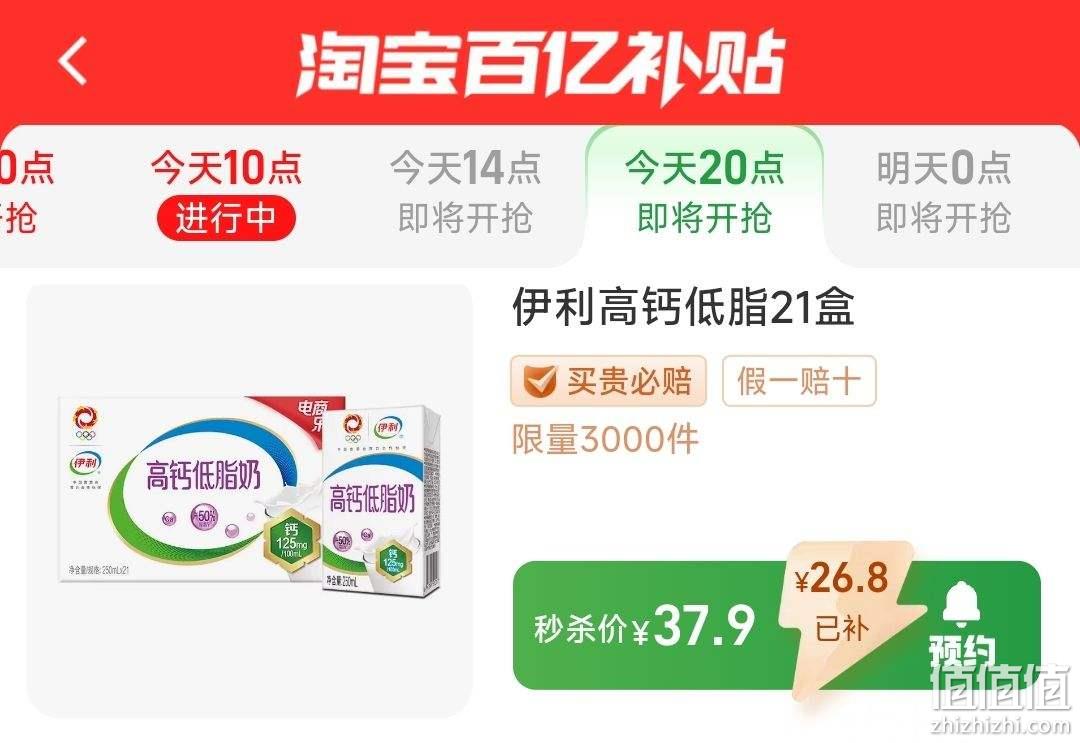The height and width of the screenshot is (743, 1080).
Task: Tap the 买贵必赔 guarantee tag
Action: [608, 381]
